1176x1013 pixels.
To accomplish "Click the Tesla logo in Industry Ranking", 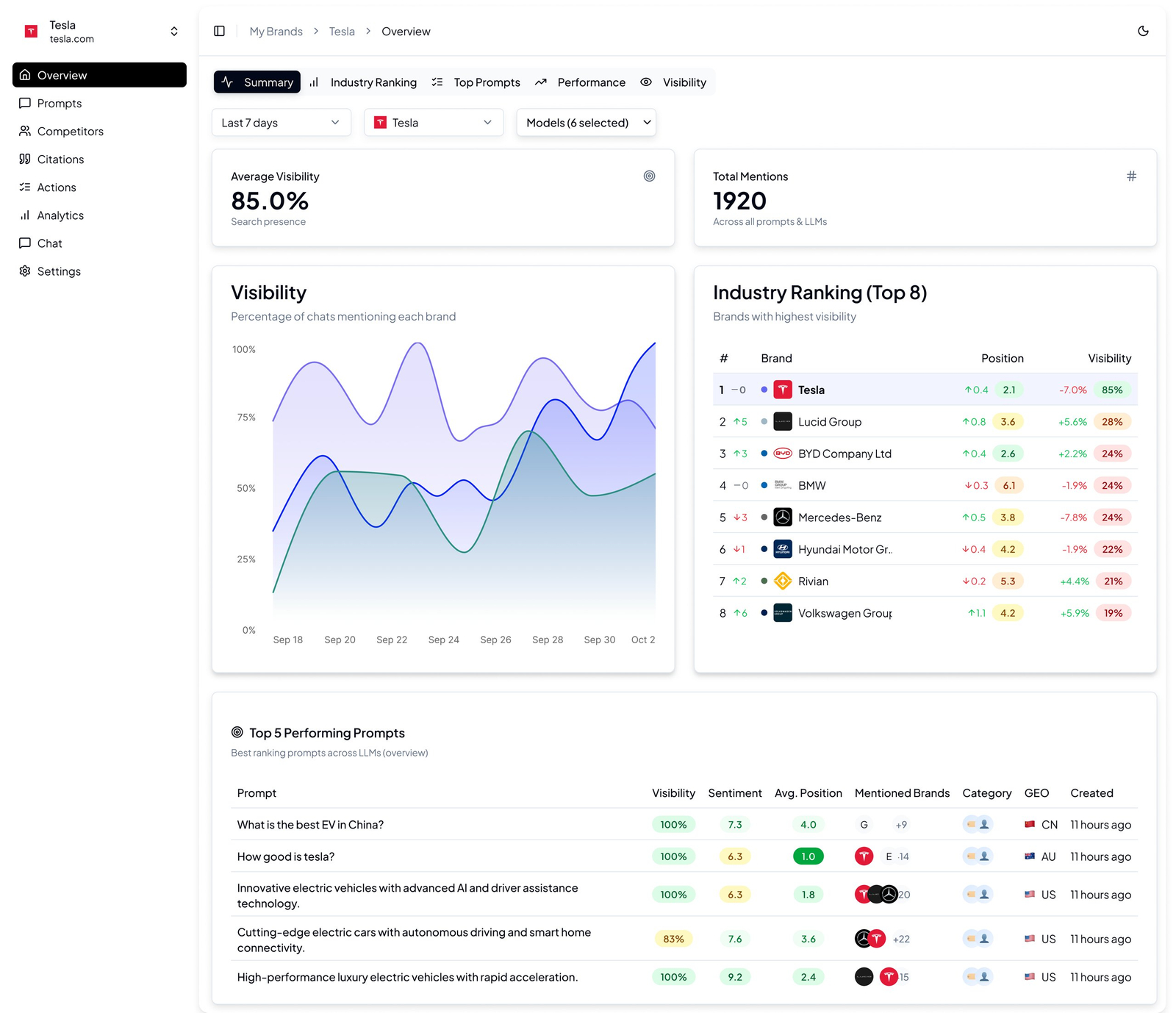I will [783, 390].
